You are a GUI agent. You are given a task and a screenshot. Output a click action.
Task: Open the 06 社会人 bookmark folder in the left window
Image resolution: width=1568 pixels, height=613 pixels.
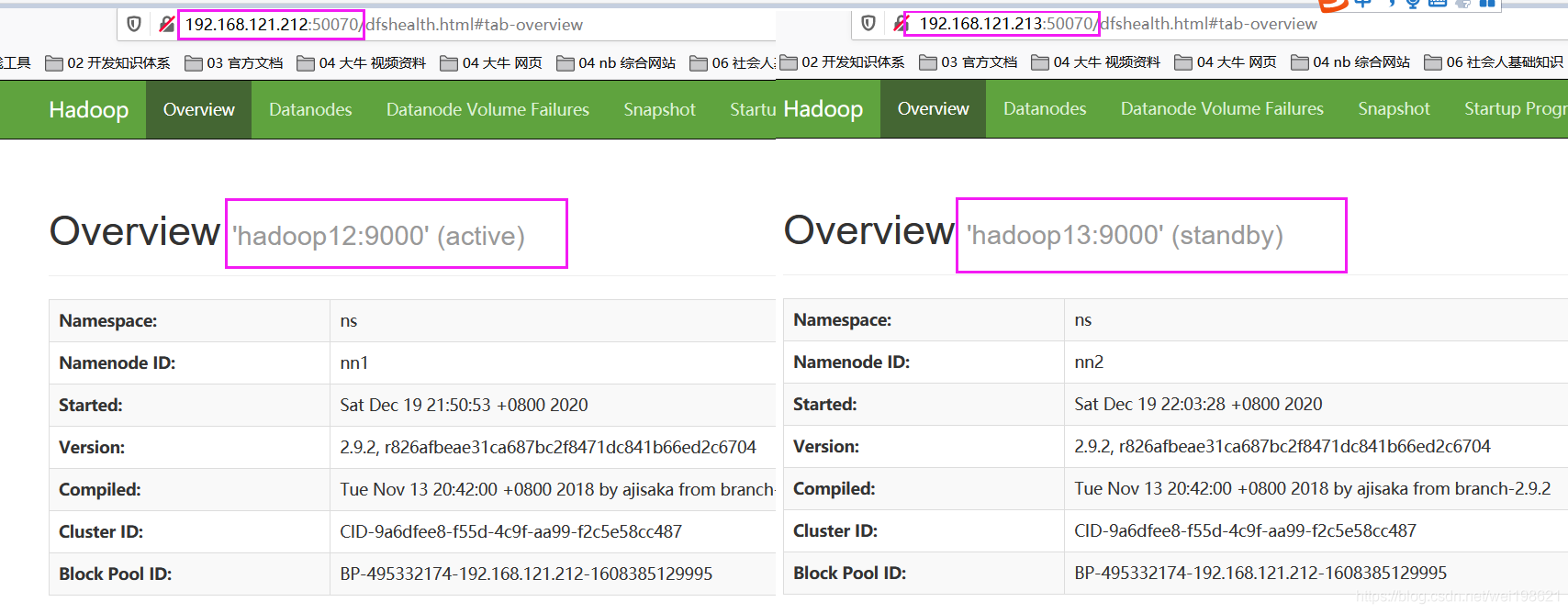click(x=733, y=63)
